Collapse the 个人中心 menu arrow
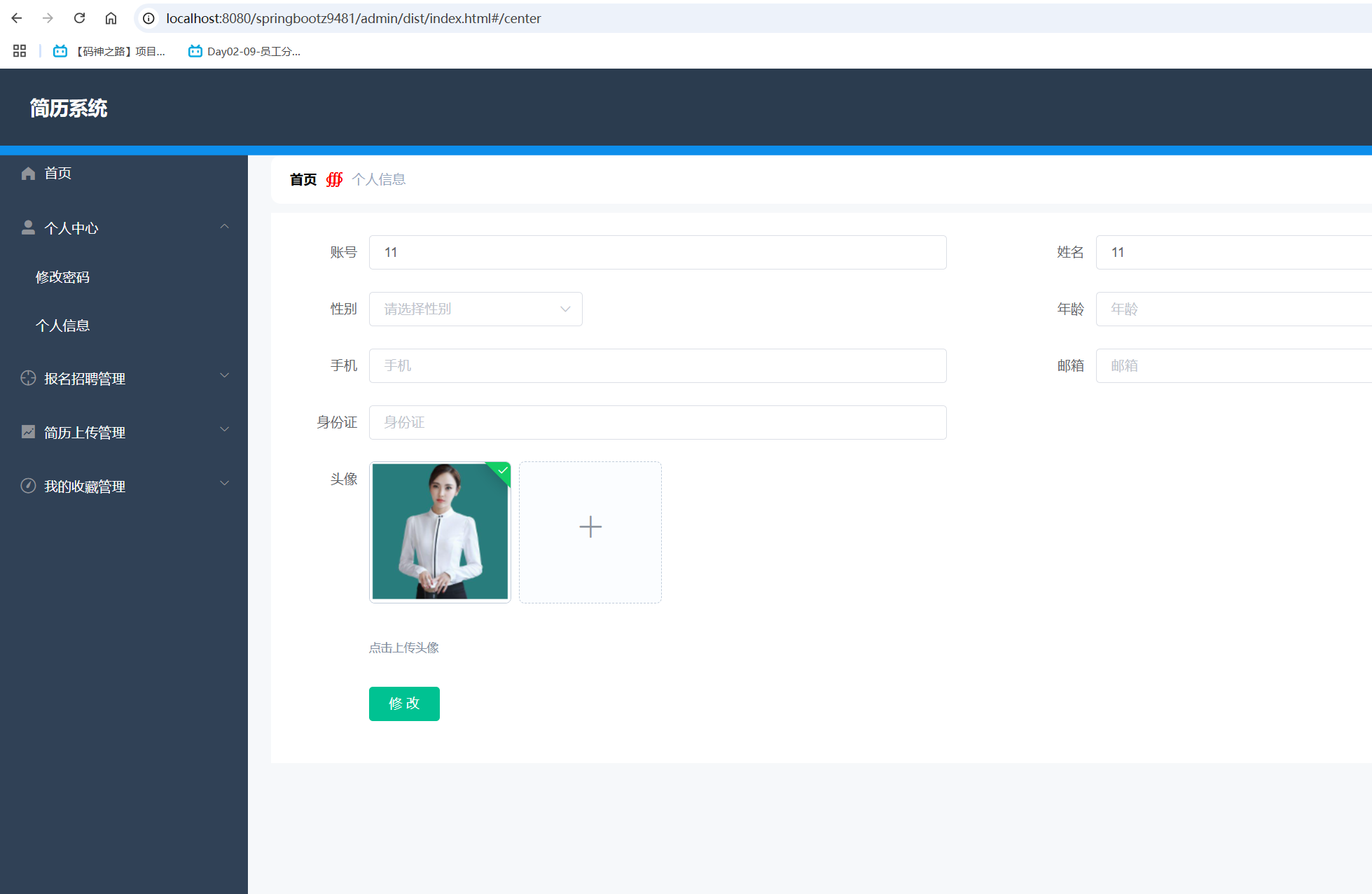 [x=224, y=226]
